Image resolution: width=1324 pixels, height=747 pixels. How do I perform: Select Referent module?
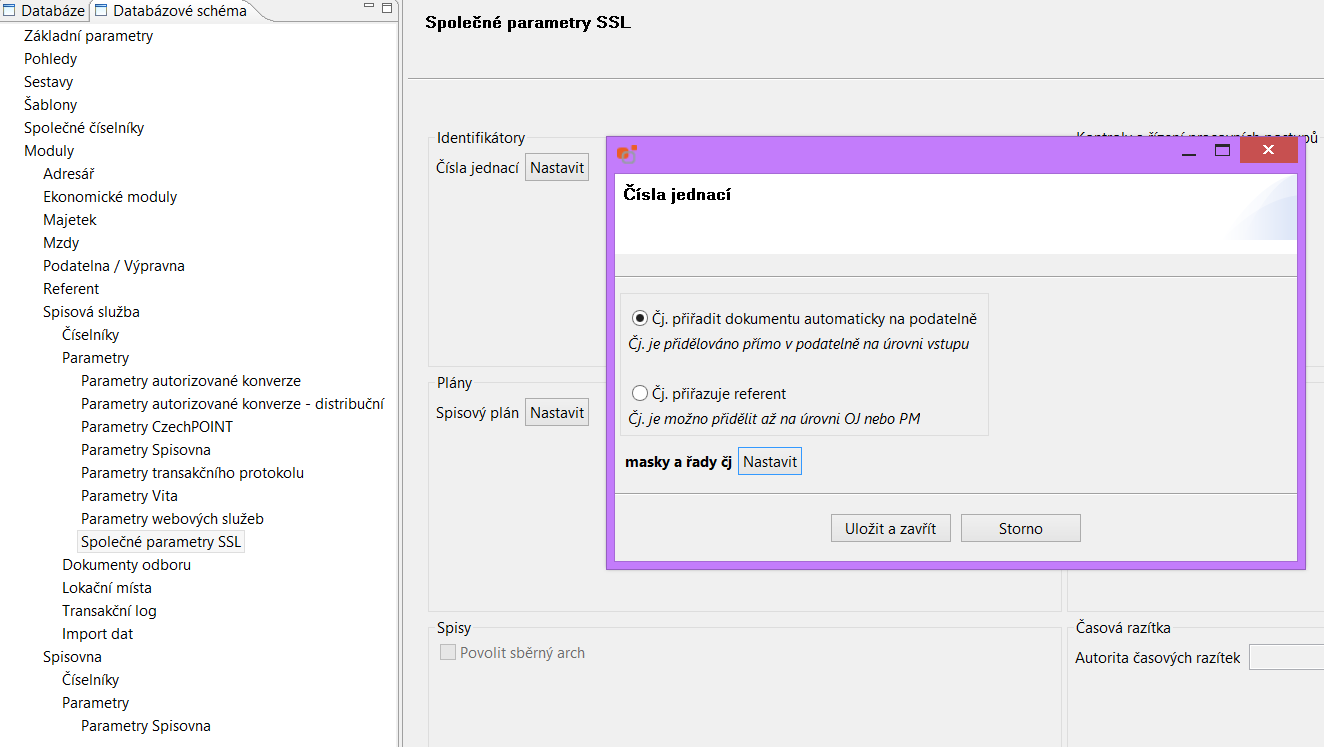(71, 289)
